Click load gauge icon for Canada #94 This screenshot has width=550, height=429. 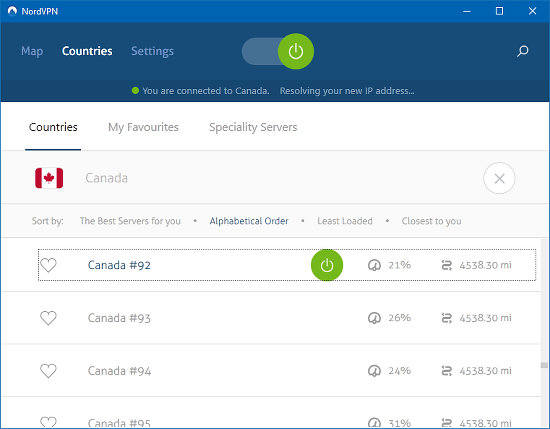coord(374,371)
